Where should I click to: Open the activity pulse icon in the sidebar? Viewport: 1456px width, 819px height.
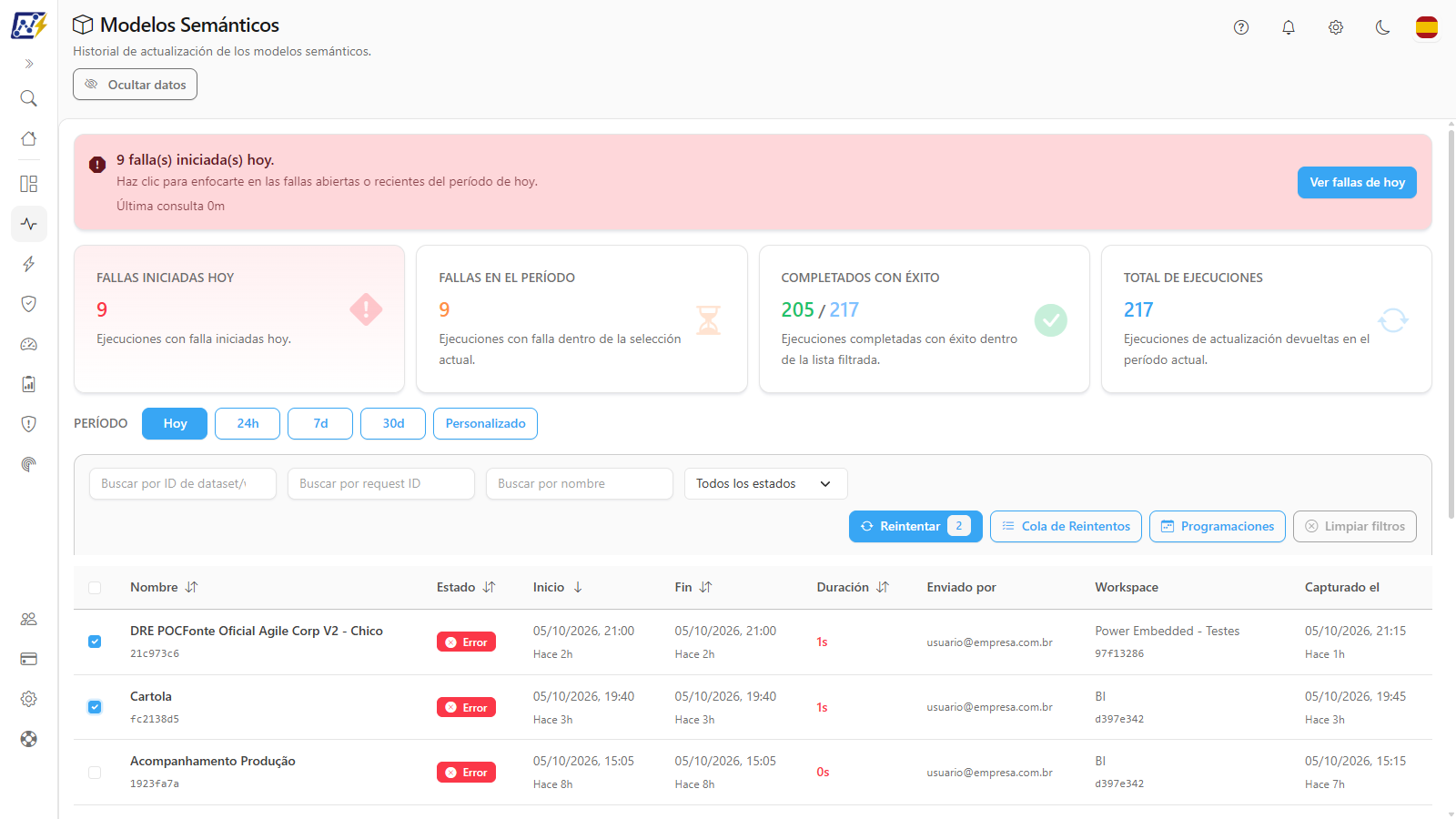tap(29, 224)
